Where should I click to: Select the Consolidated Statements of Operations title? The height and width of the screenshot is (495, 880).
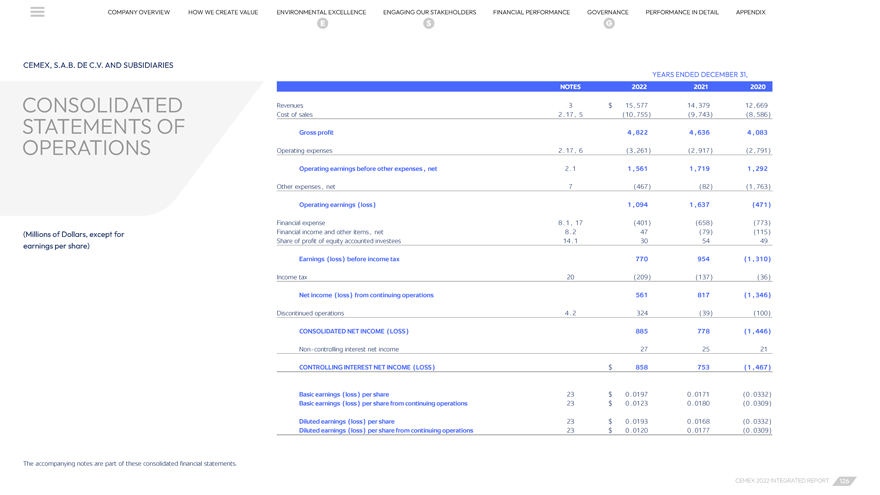(104, 126)
